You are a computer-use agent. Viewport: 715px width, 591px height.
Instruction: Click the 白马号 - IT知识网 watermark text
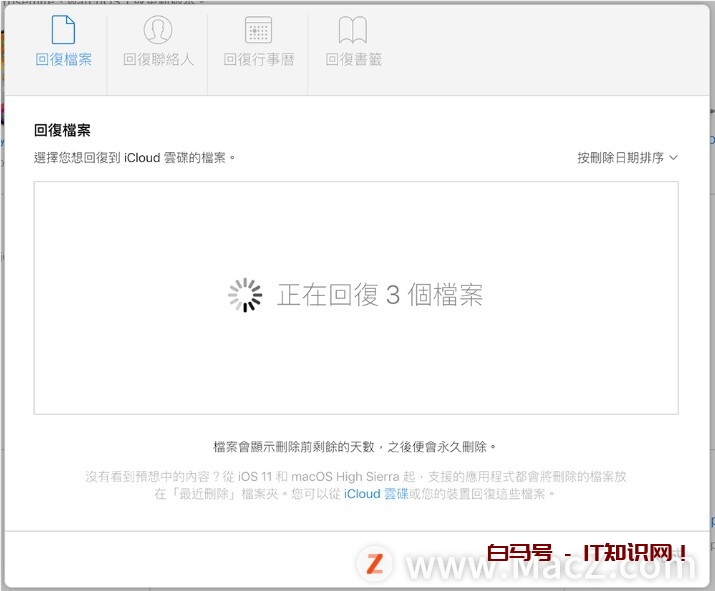click(587, 553)
